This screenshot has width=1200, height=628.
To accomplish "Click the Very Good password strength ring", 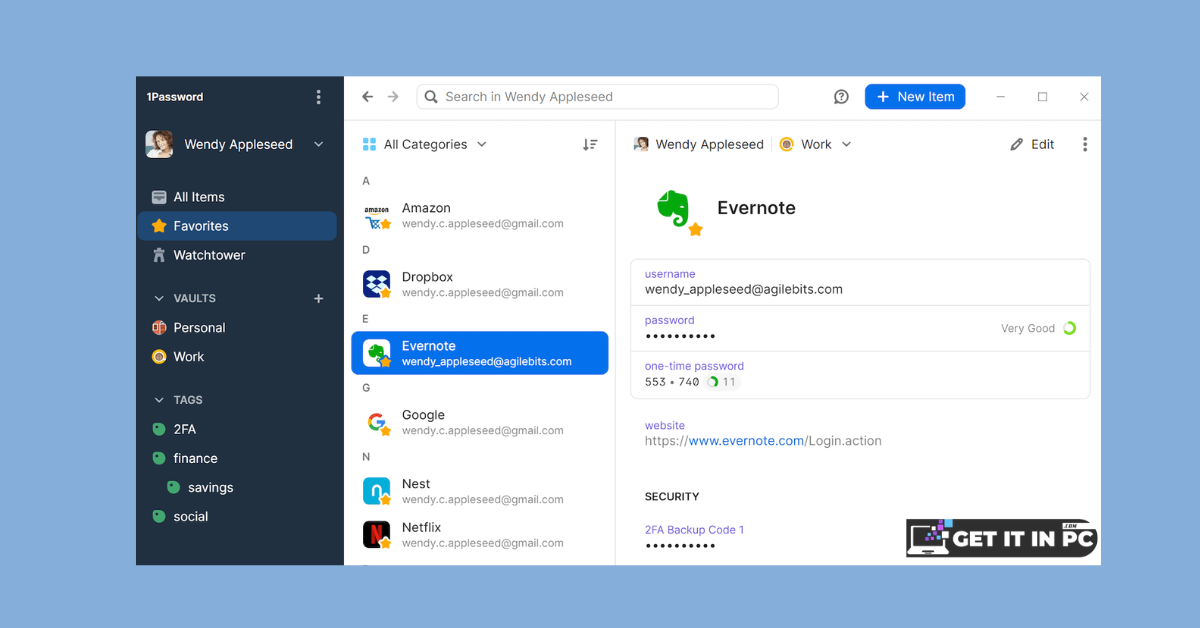I will [x=1069, y=328].
